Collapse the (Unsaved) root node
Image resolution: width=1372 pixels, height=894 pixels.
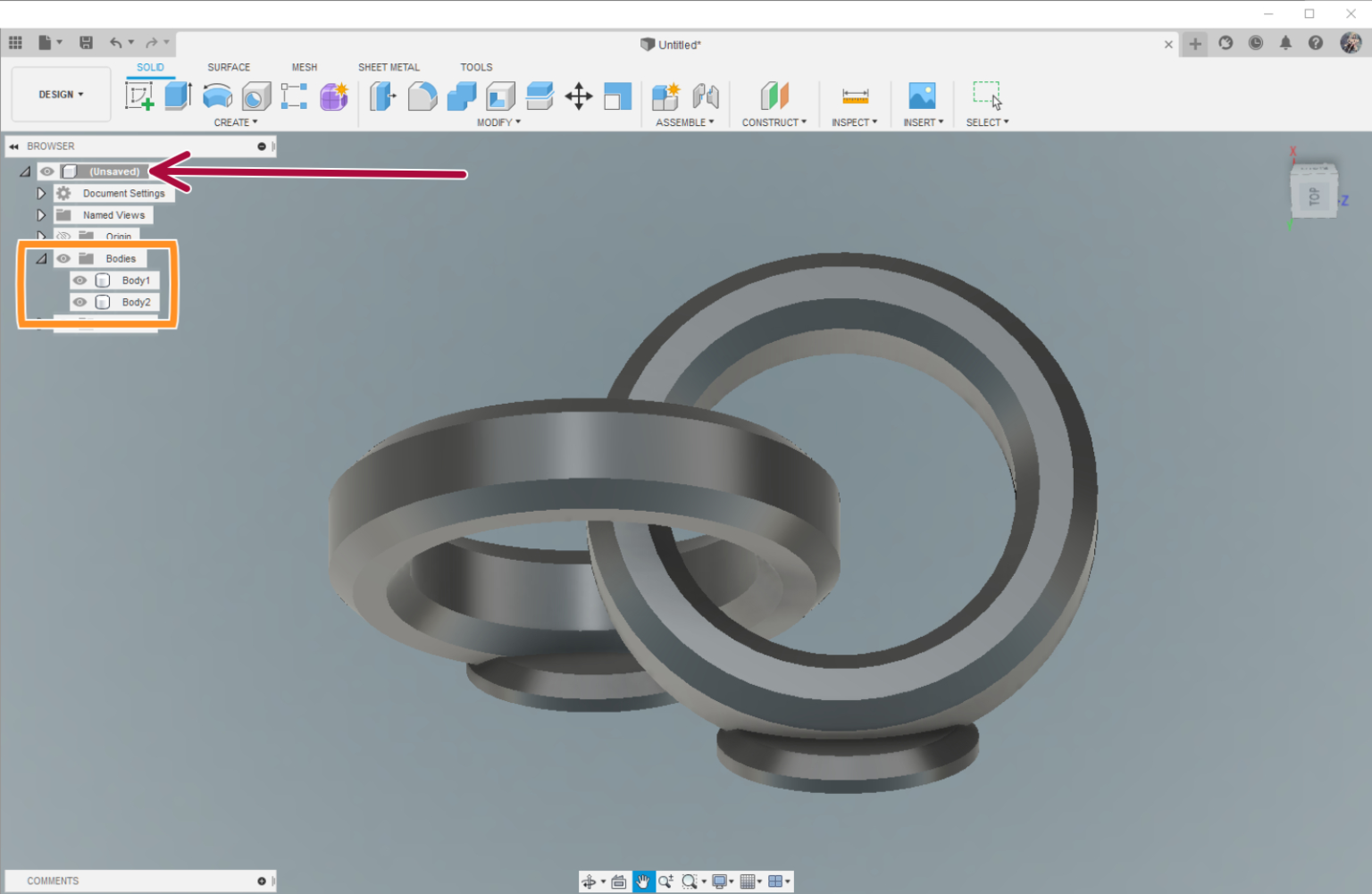coord(25,171)
